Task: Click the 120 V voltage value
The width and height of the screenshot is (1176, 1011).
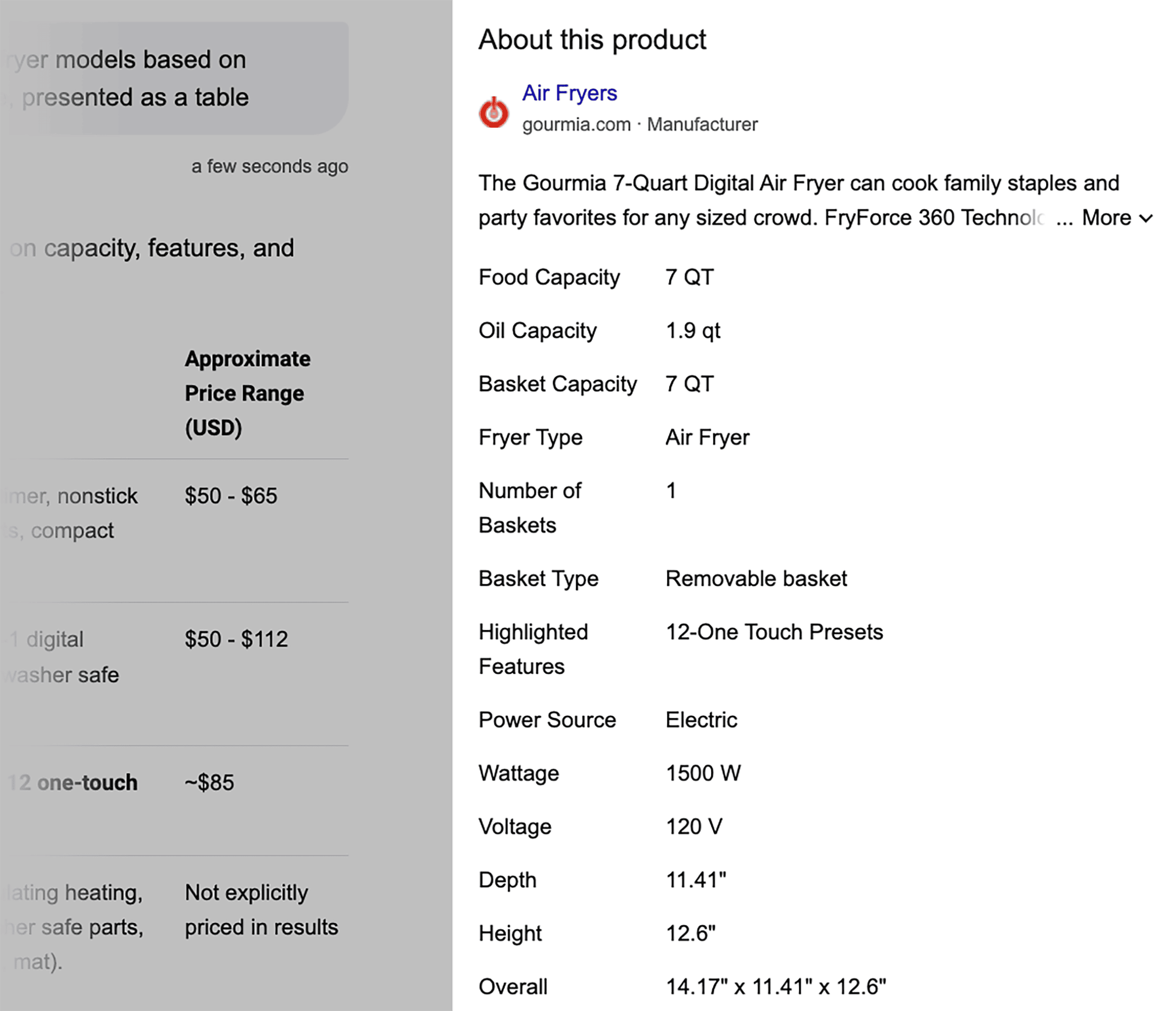Action: (693, 826)
